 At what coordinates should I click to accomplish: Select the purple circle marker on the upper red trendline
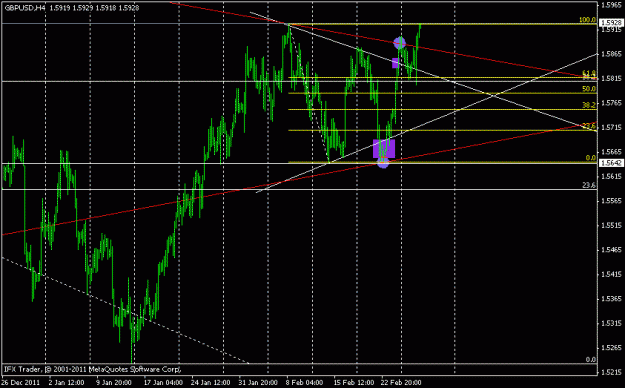399,43
